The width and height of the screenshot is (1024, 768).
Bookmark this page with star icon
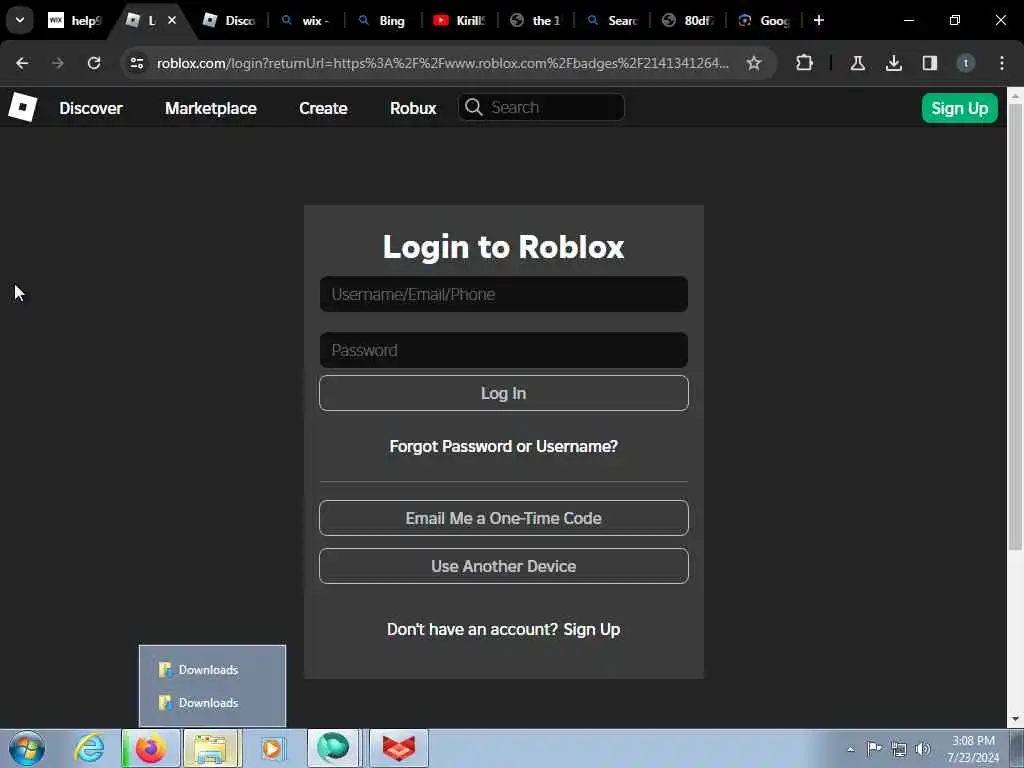pos(754,63)
